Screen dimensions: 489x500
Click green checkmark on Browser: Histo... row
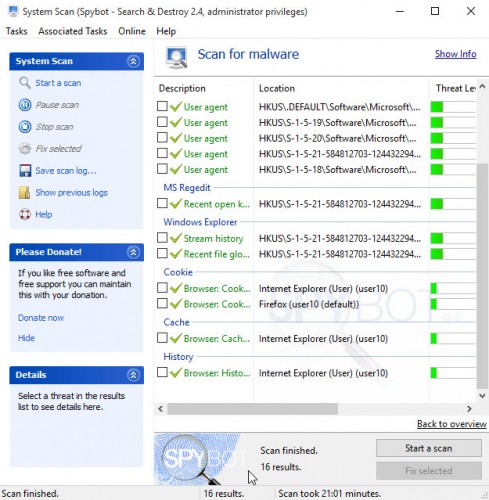pyautogui.click(x=176, y=373)
